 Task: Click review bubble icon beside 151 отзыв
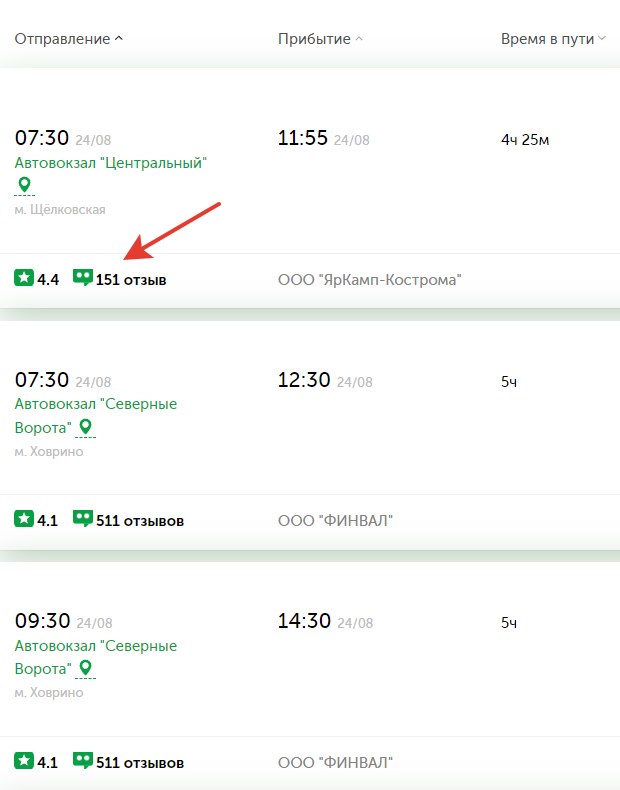click(83, 278)
